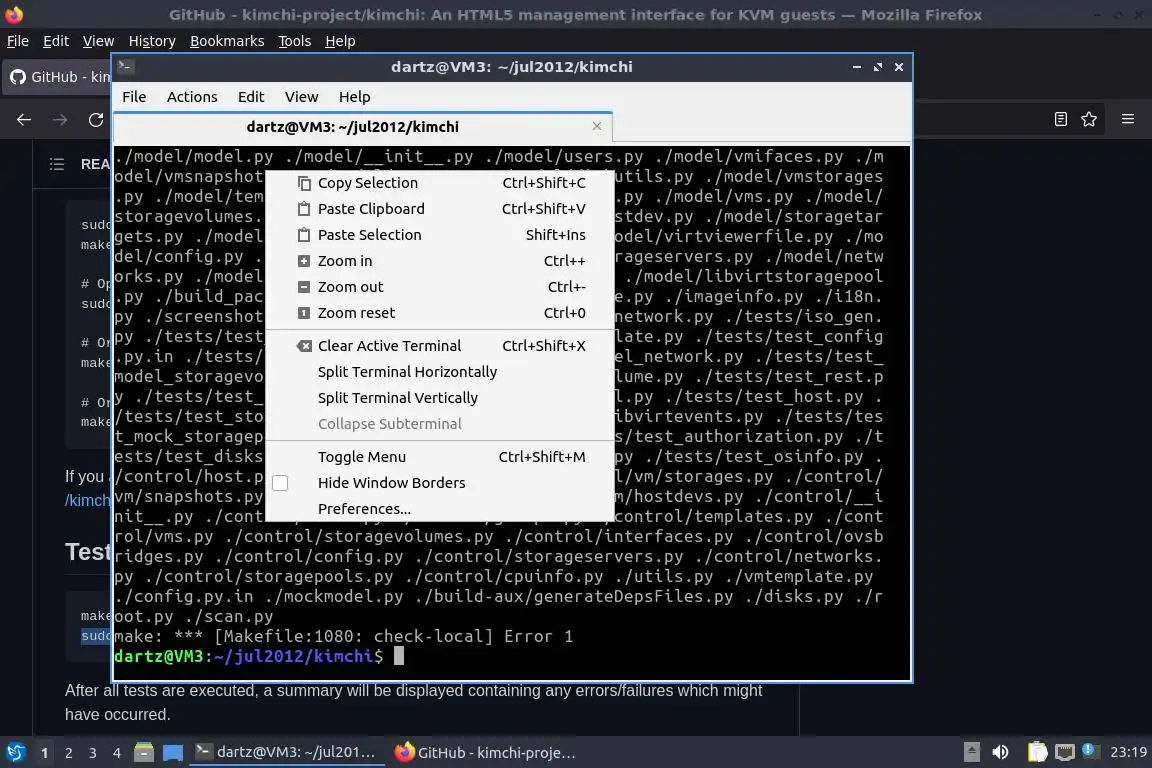Image resolution: width=1152 pixels, height=768 pixels.
Task: Click the Paste Clipboard clipboard icon
Action: pos(303,209)
